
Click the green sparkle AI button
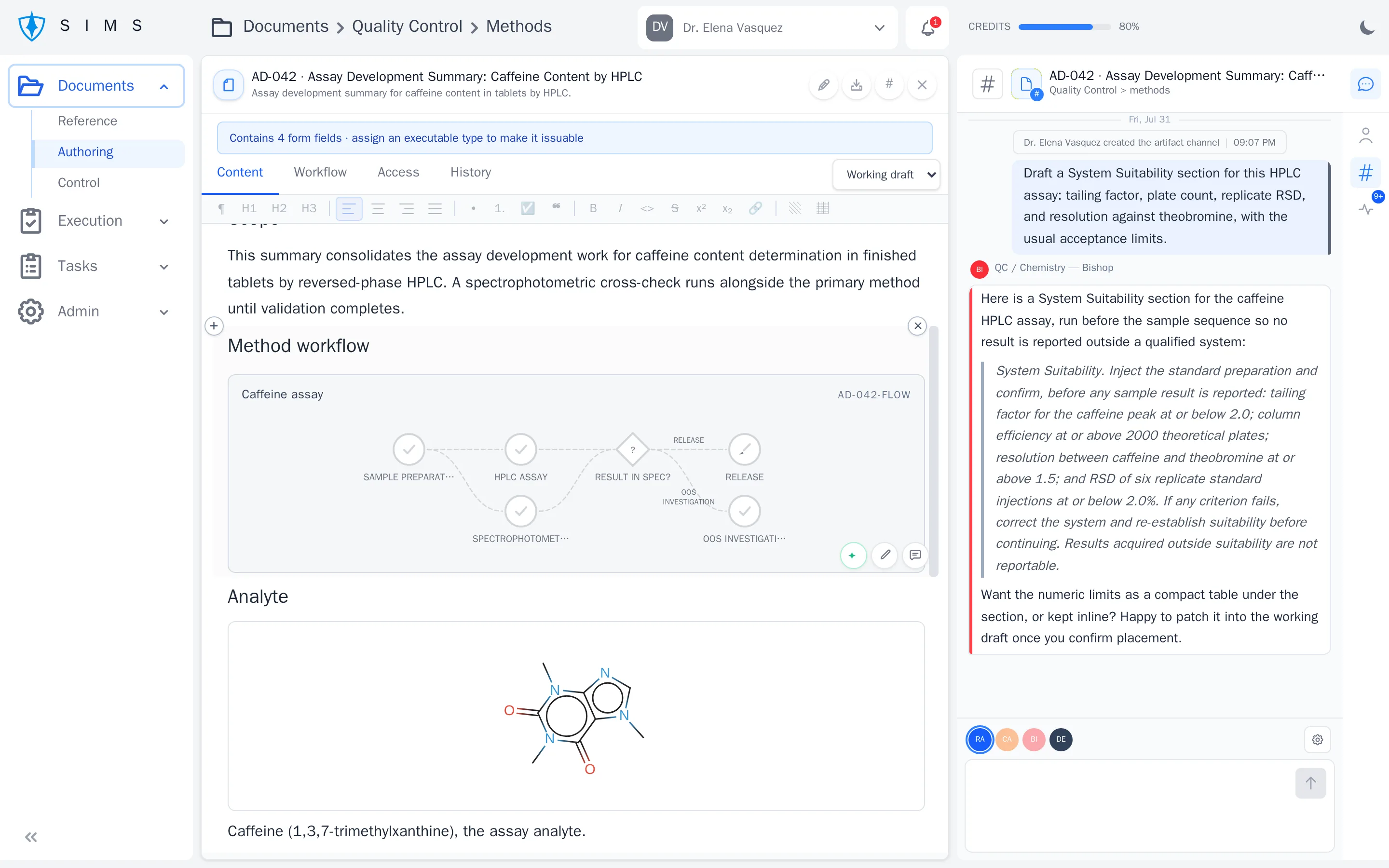coord(853,555)
